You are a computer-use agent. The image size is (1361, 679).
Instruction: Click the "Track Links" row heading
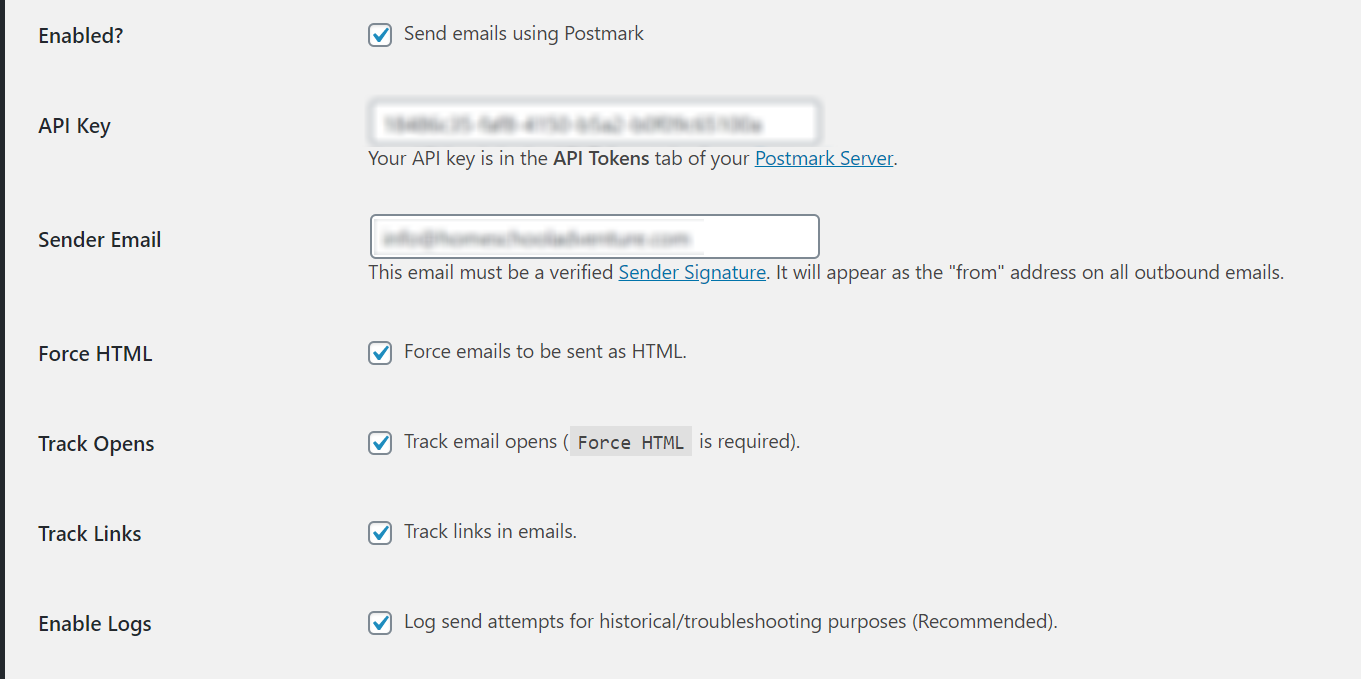coord(90,534)
